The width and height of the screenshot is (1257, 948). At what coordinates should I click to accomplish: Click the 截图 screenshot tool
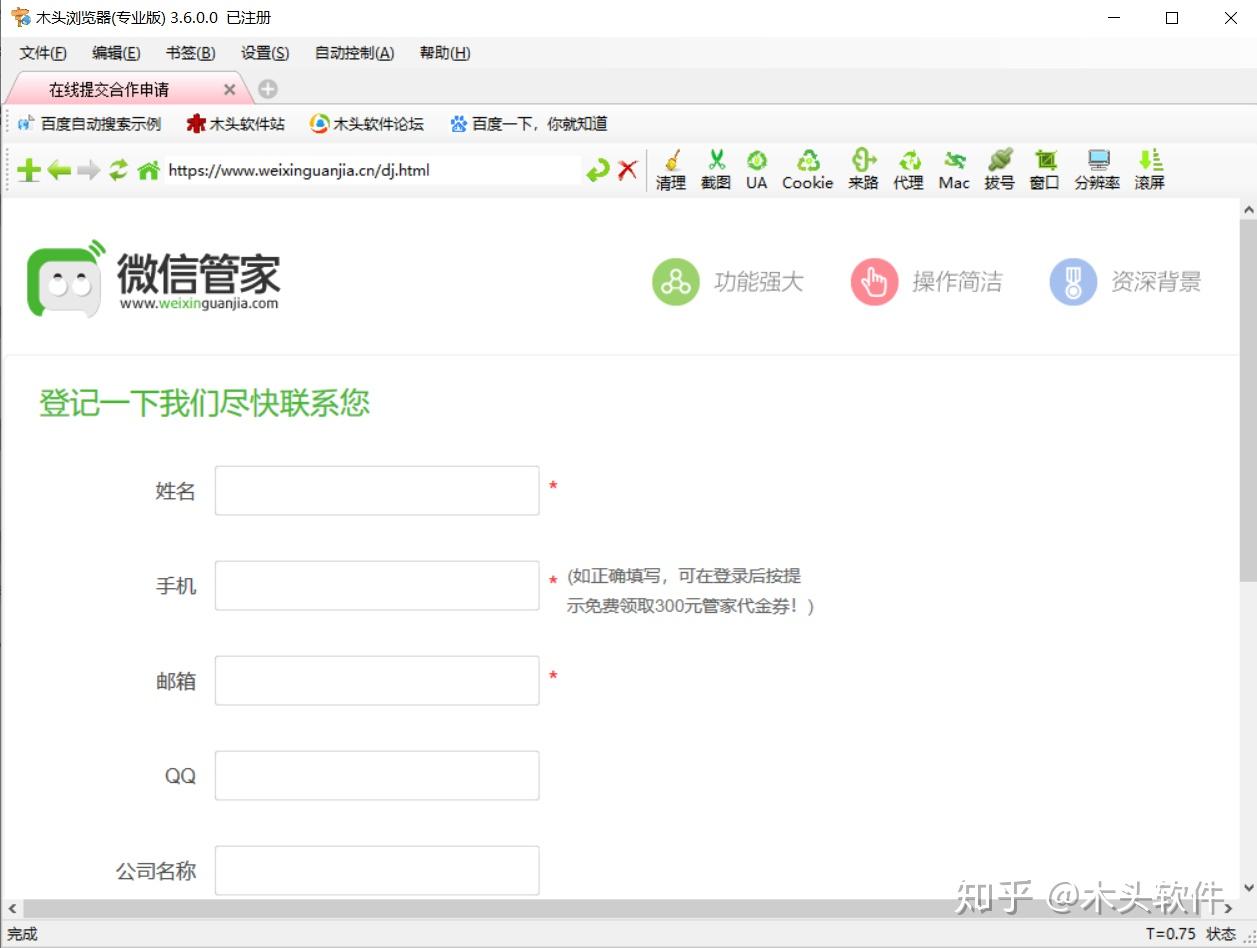(716, 170)
